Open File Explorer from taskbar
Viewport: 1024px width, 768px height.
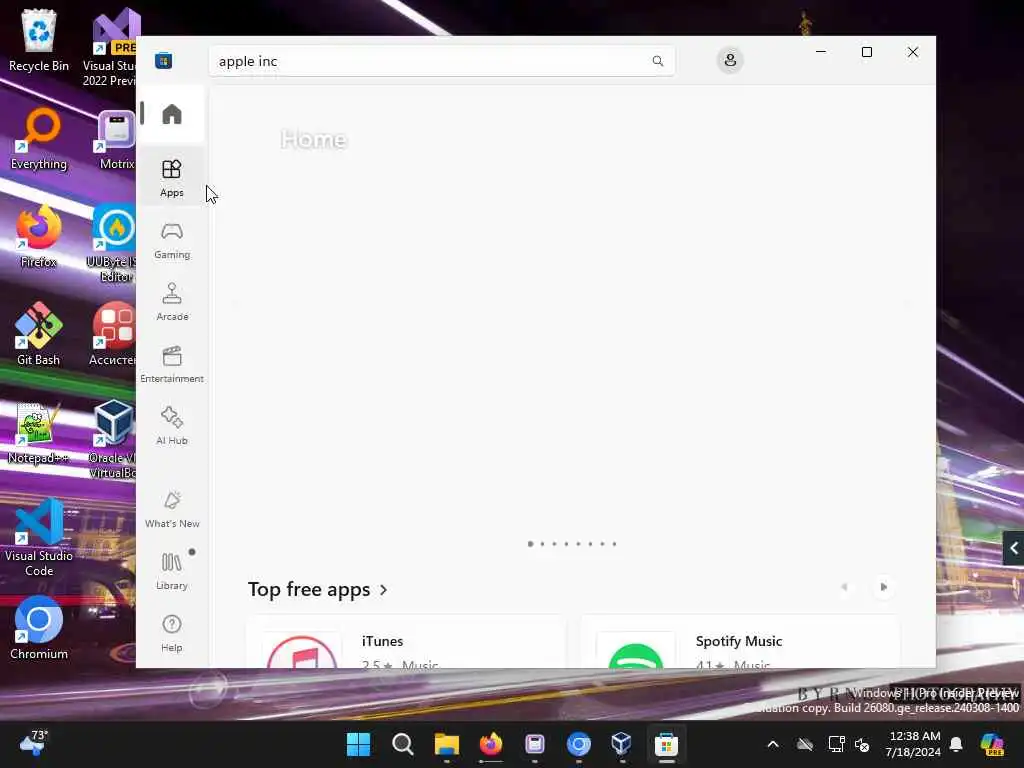point(447,744)
